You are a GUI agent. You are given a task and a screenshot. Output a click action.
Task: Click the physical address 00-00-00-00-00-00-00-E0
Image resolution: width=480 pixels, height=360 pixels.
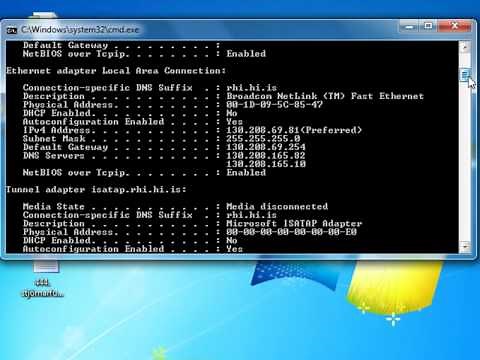(x=292, y=232)
